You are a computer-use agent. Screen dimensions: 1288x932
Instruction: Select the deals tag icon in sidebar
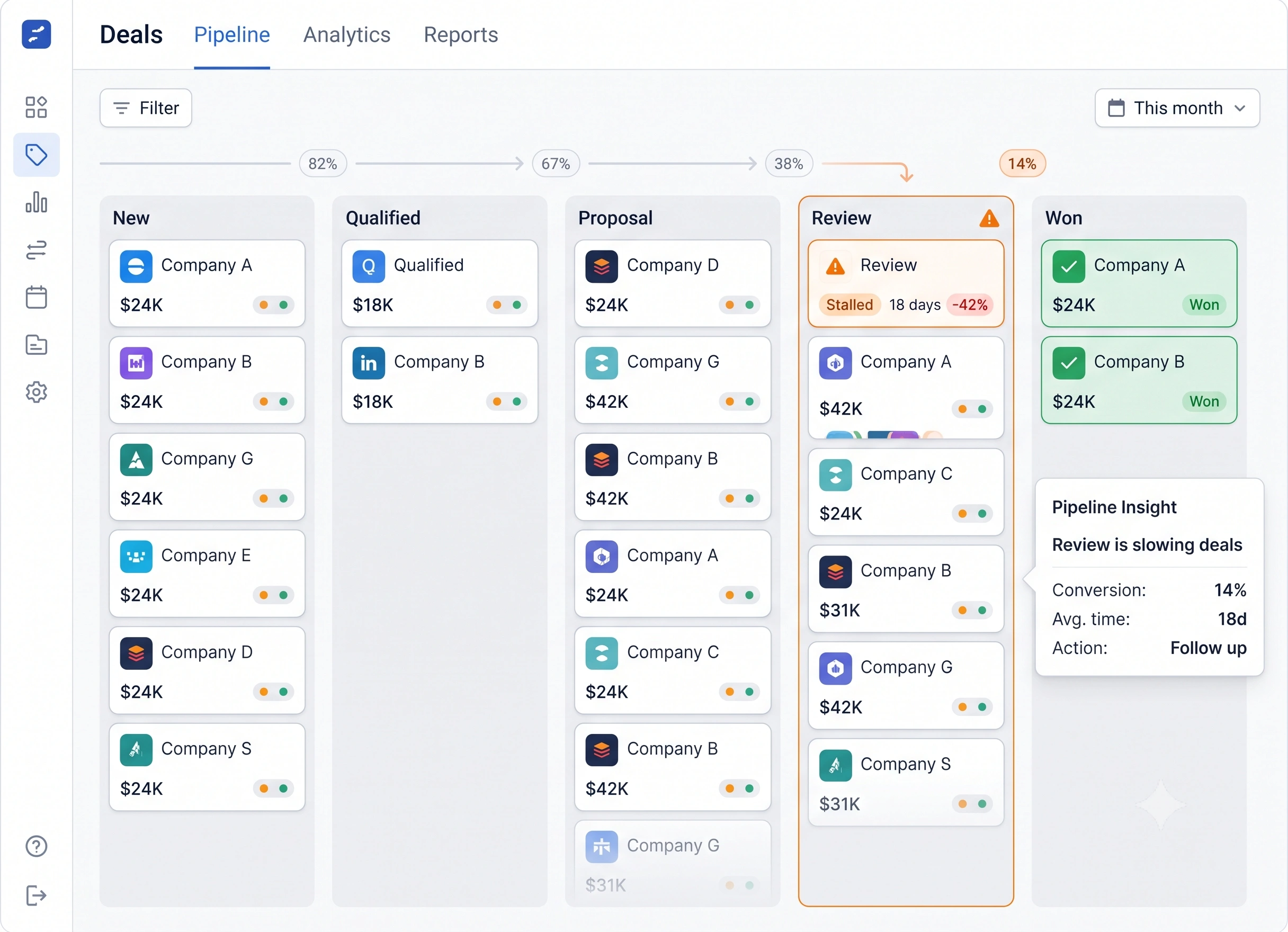[x=37, y=155]
